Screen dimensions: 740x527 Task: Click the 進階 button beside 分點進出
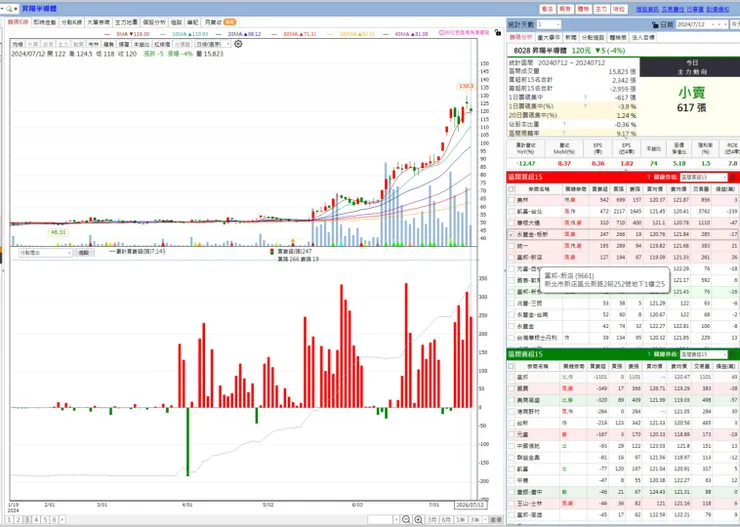(84, 253)
